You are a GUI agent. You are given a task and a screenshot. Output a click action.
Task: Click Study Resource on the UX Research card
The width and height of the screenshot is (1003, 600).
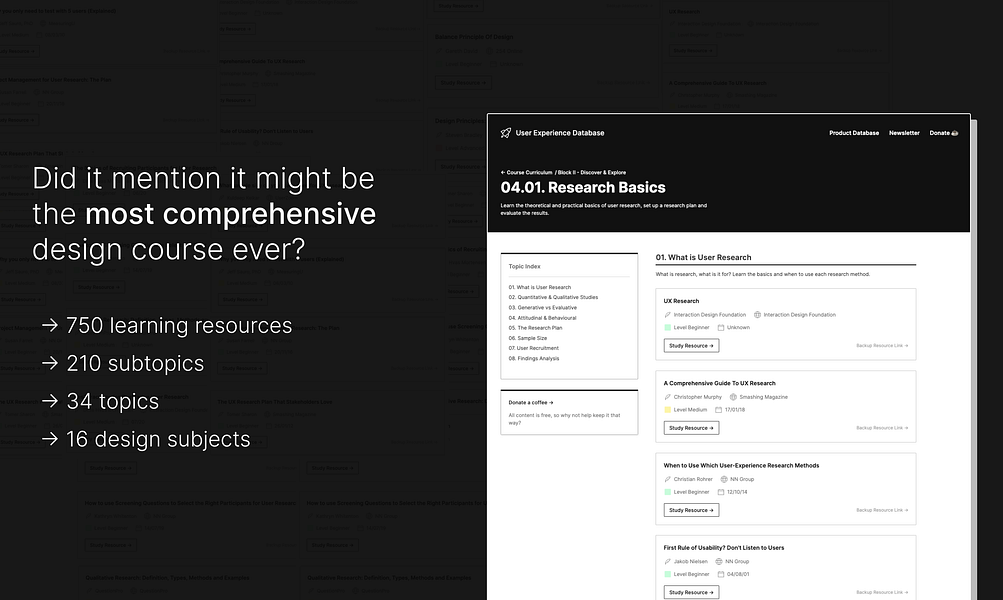pyautogui.click(x=691, y=346)
